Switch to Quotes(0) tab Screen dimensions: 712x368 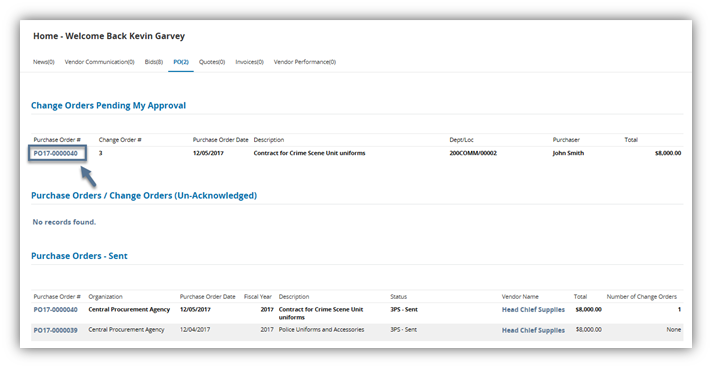212,62
